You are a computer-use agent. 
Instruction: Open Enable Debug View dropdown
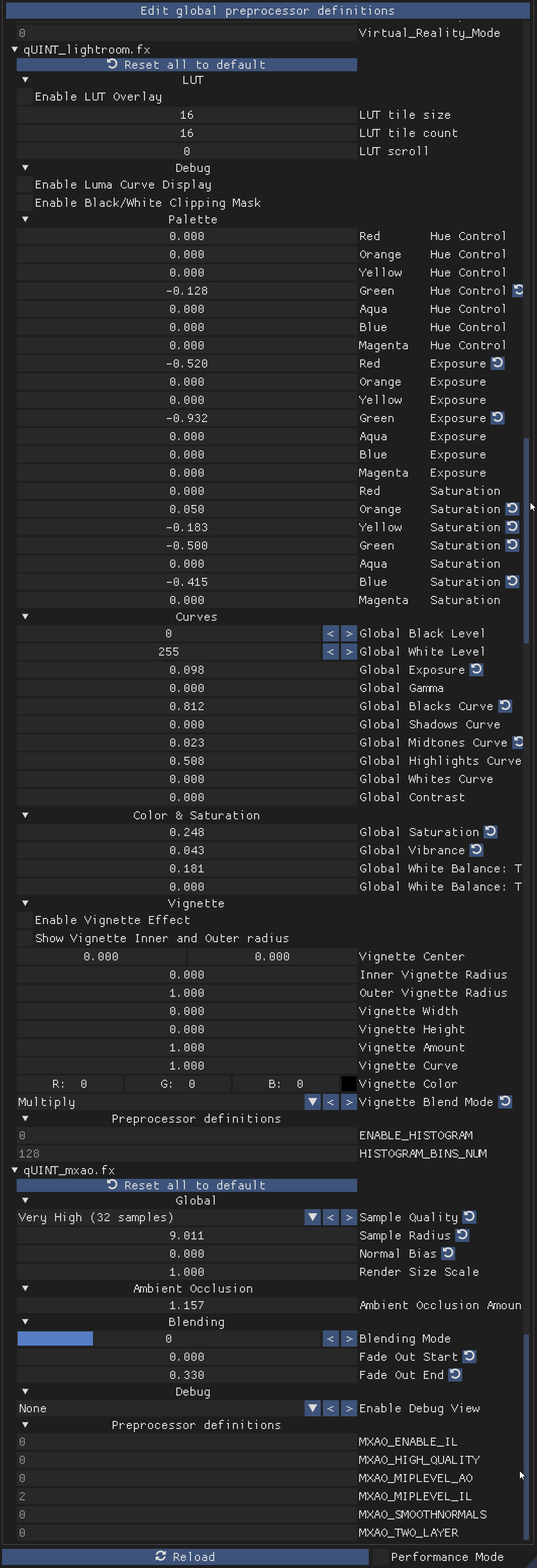click(x=313, y=1409)
